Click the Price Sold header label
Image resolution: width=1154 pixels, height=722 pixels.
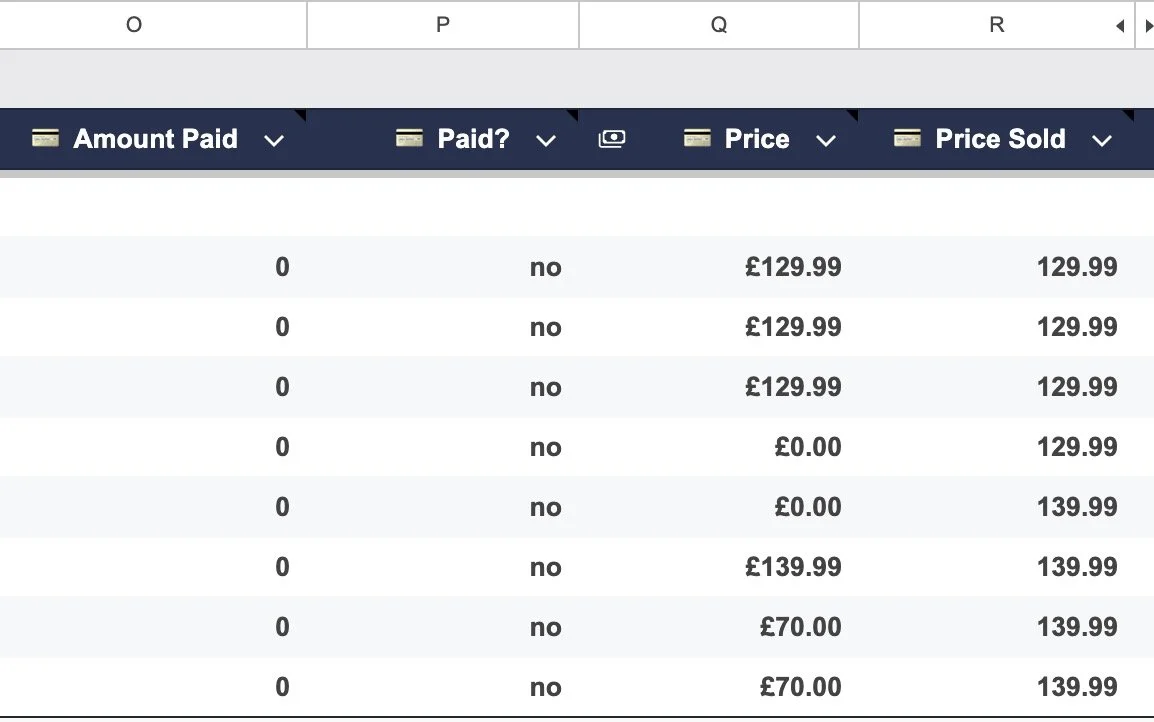(x=998, y=139)
